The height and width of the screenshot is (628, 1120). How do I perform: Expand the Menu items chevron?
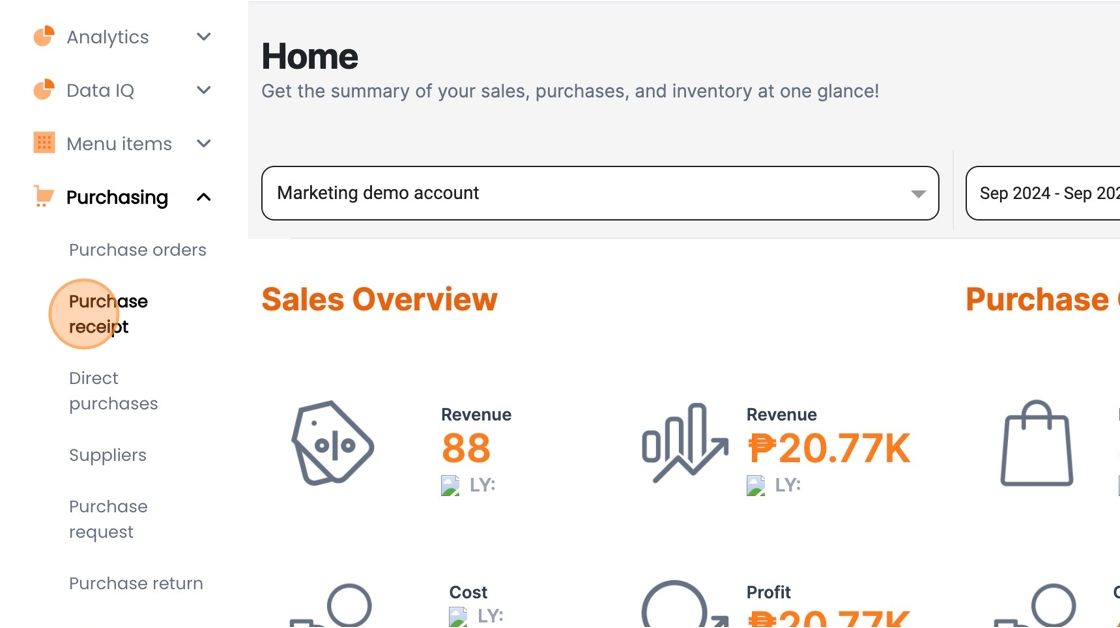(x=204, y=144)
